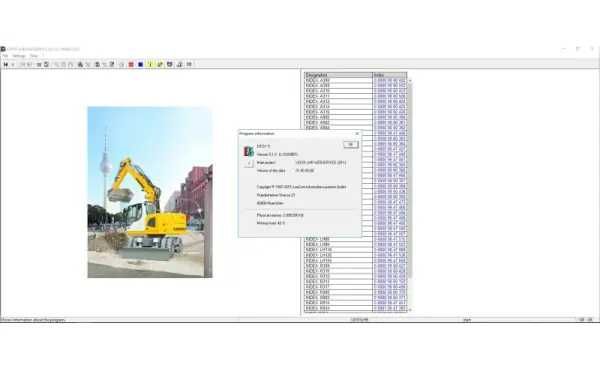
Task: Click the Index column header
Action: (x=390, y=75)
